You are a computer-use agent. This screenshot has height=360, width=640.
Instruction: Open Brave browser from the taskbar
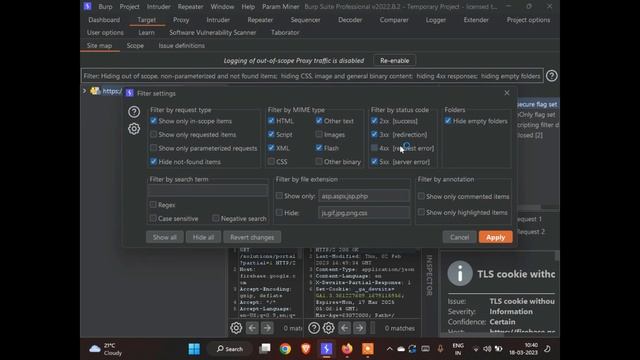coord(305,349)
